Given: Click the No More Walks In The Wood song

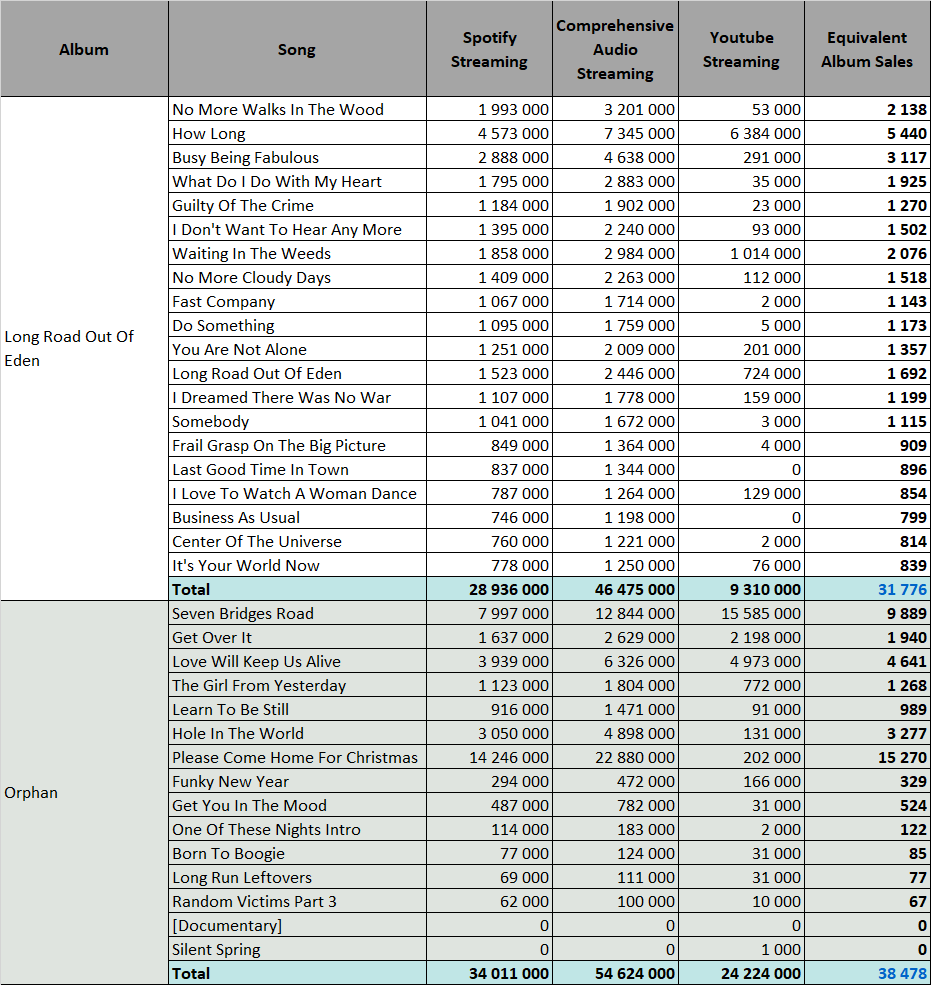Looking at the screenshot, I should coord(297,109).
